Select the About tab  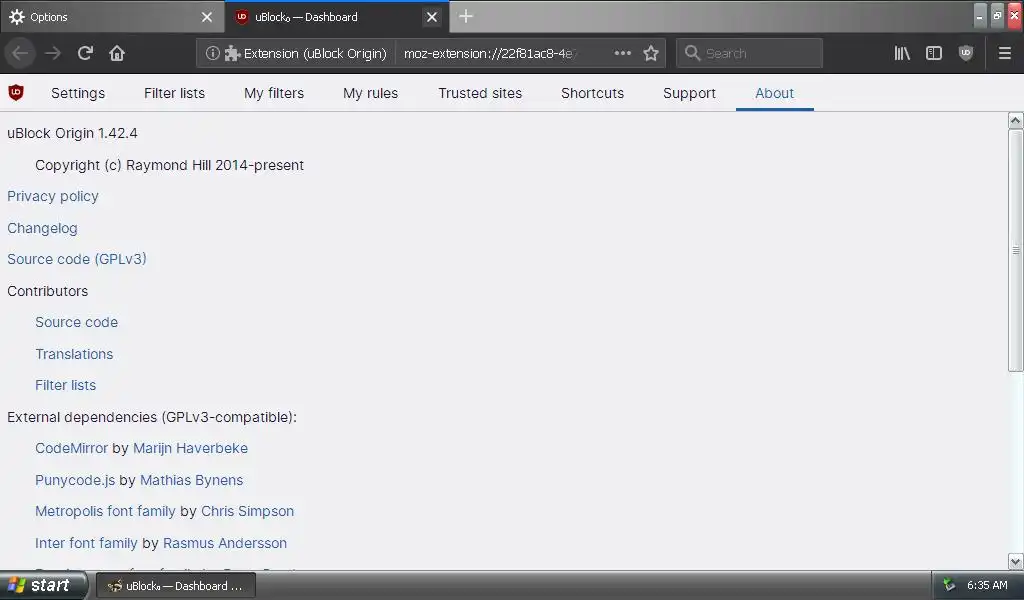(775, 93)
